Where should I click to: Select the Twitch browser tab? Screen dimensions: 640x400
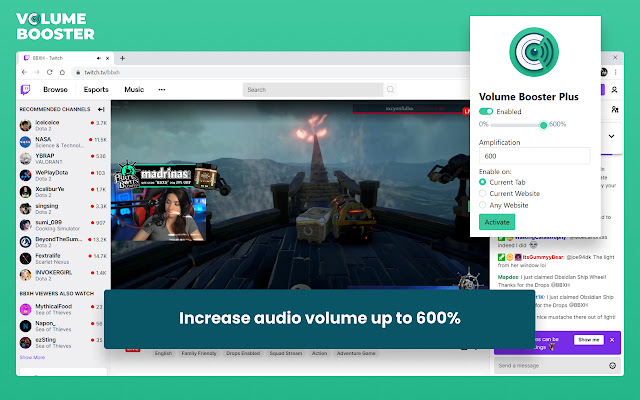[65, 58]
